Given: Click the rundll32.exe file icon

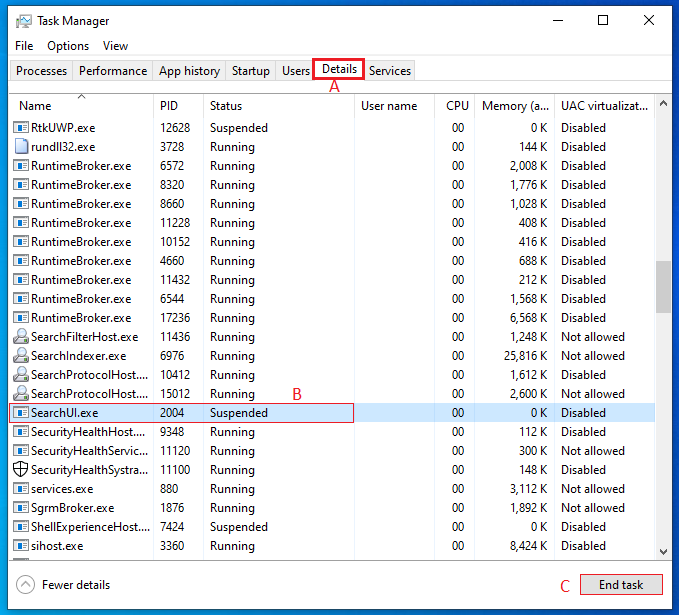Looking at the screenshot, I should coord(21,147).
